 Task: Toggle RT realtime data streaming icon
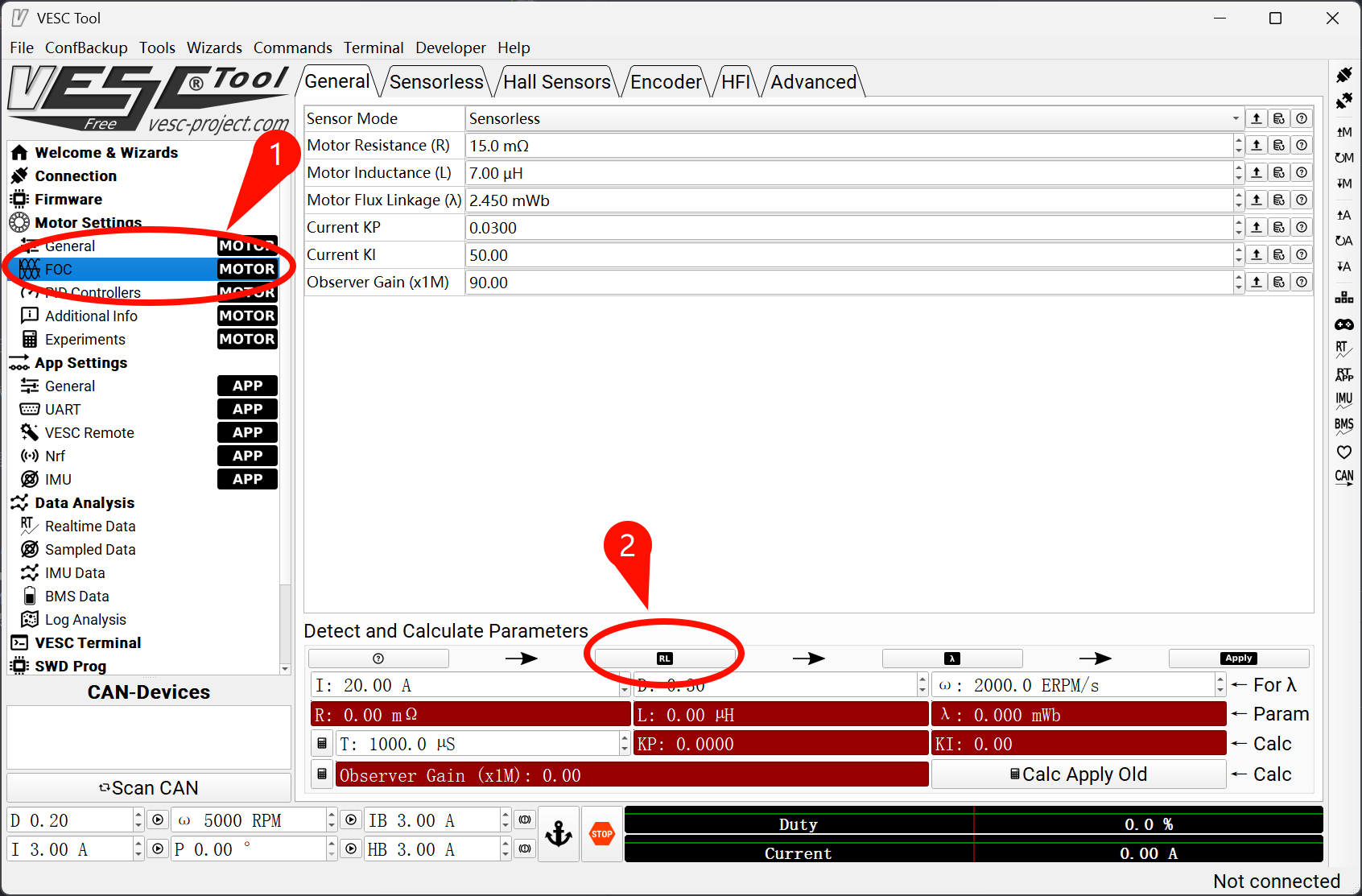1343,349
